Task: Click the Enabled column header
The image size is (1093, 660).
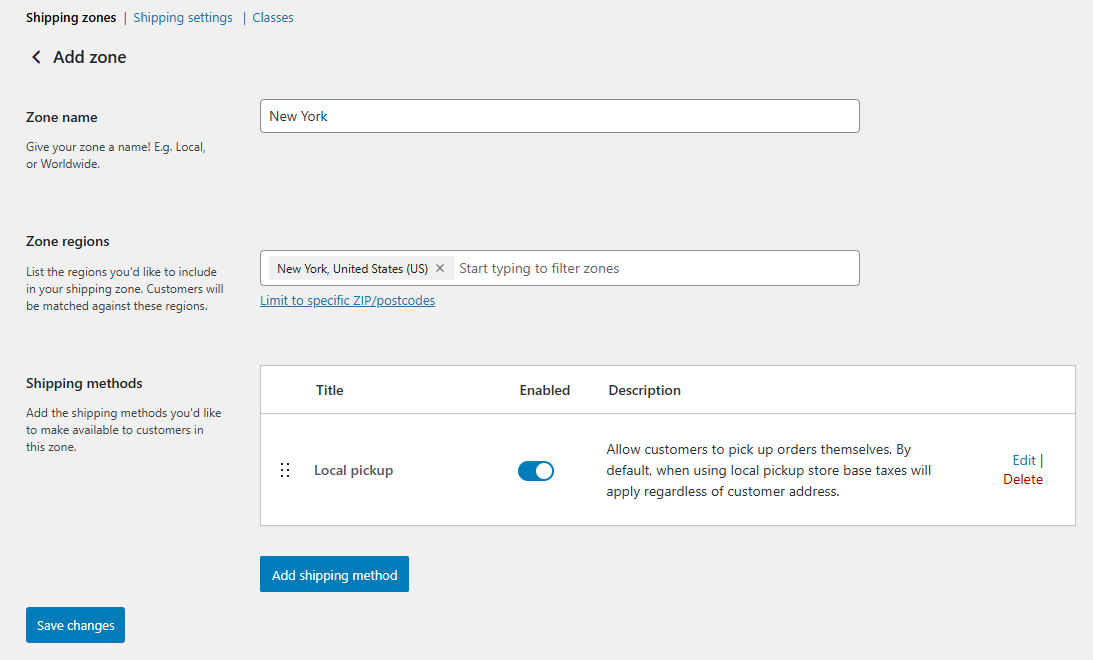Action: point(544,390)
